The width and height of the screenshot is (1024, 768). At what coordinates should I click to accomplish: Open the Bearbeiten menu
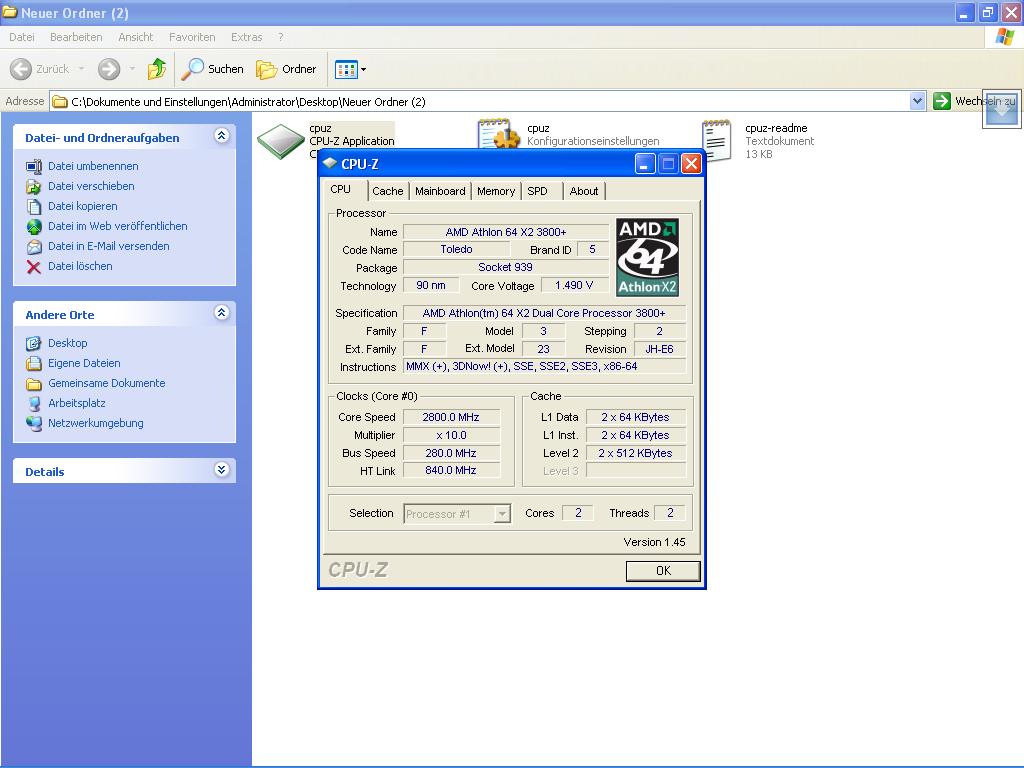[x=76, y=37]
